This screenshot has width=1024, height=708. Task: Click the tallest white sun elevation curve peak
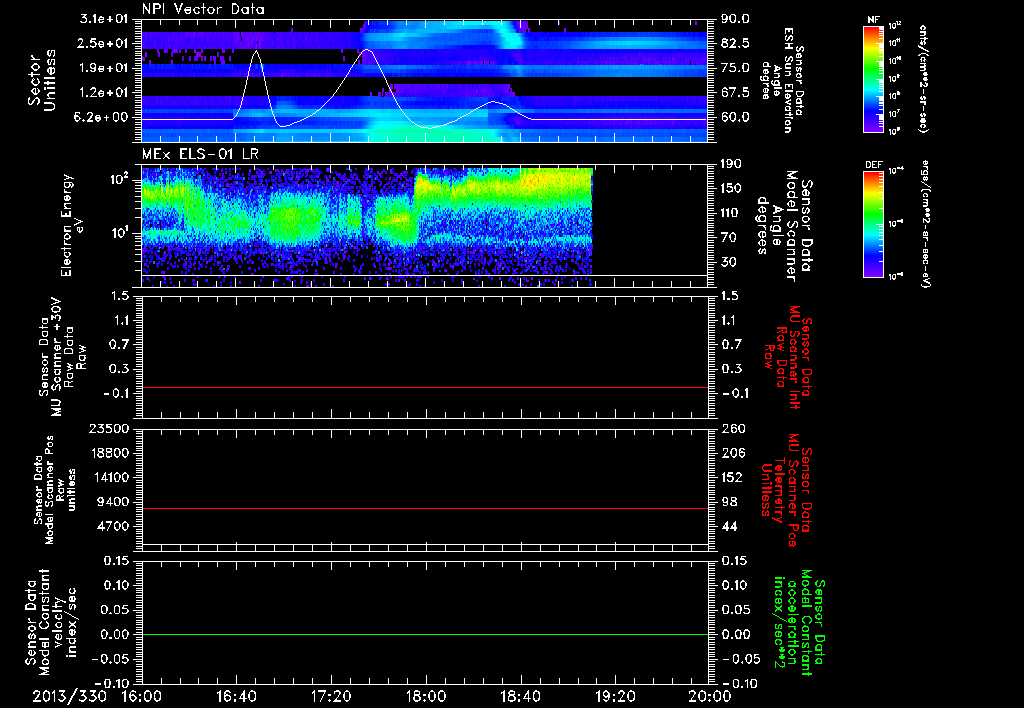[368, 50]
